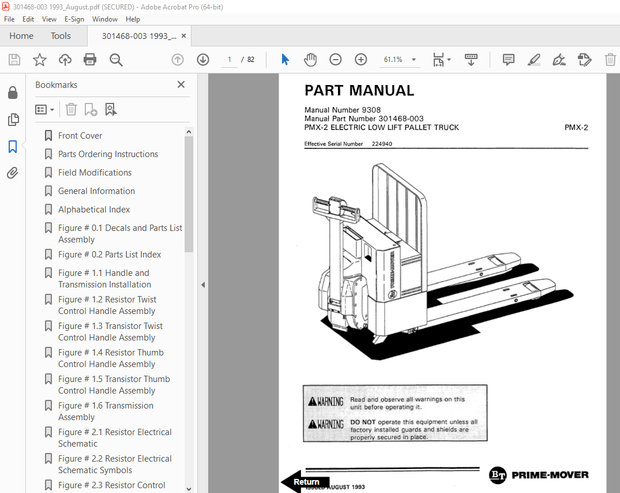Click the bookmarks panel scrollbar thumb
This screenshot has width=620, height=493.
[189, 194]
